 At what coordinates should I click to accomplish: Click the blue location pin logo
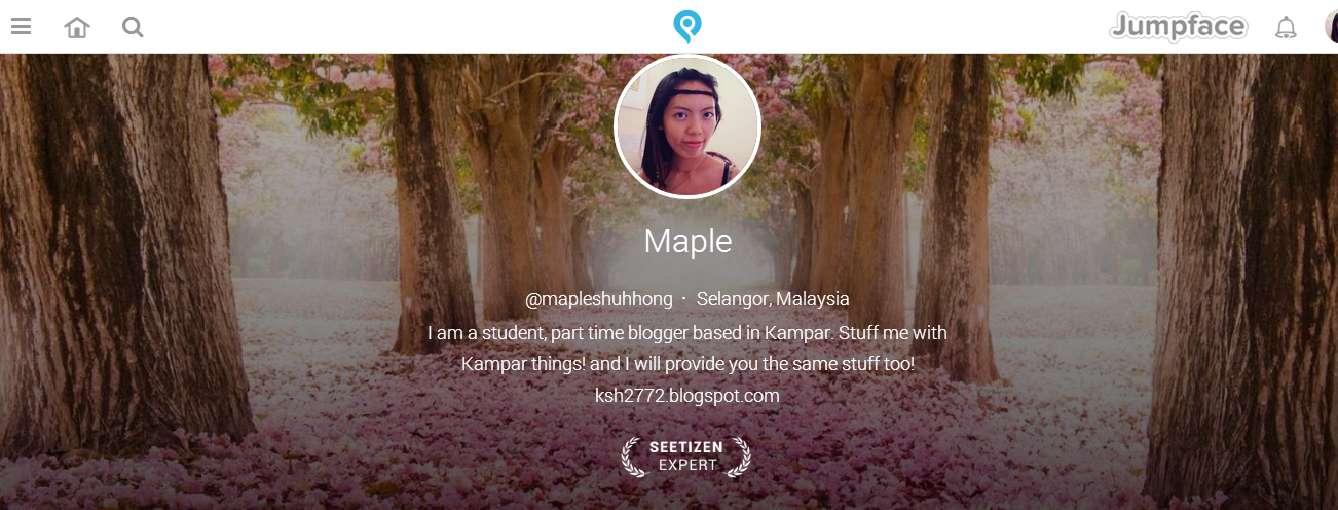(687, 26)
